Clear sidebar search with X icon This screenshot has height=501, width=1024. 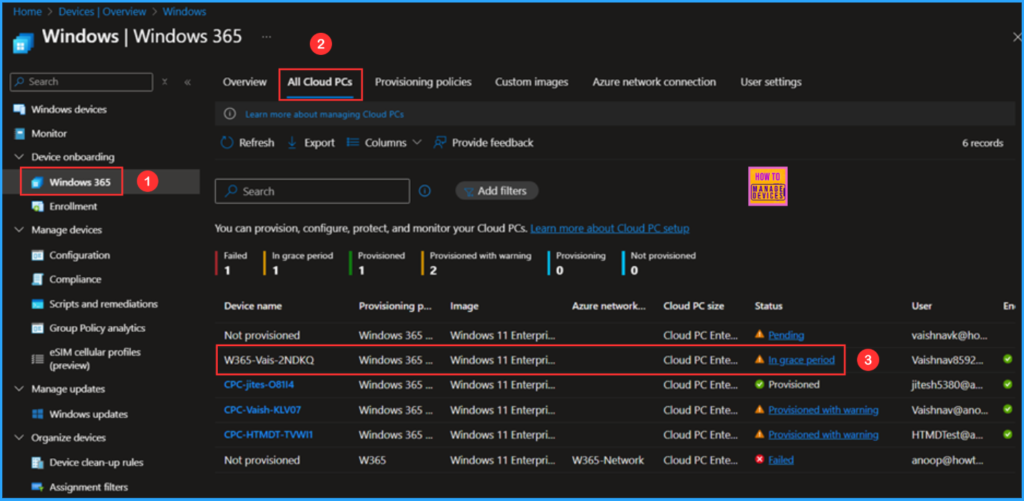165,82
